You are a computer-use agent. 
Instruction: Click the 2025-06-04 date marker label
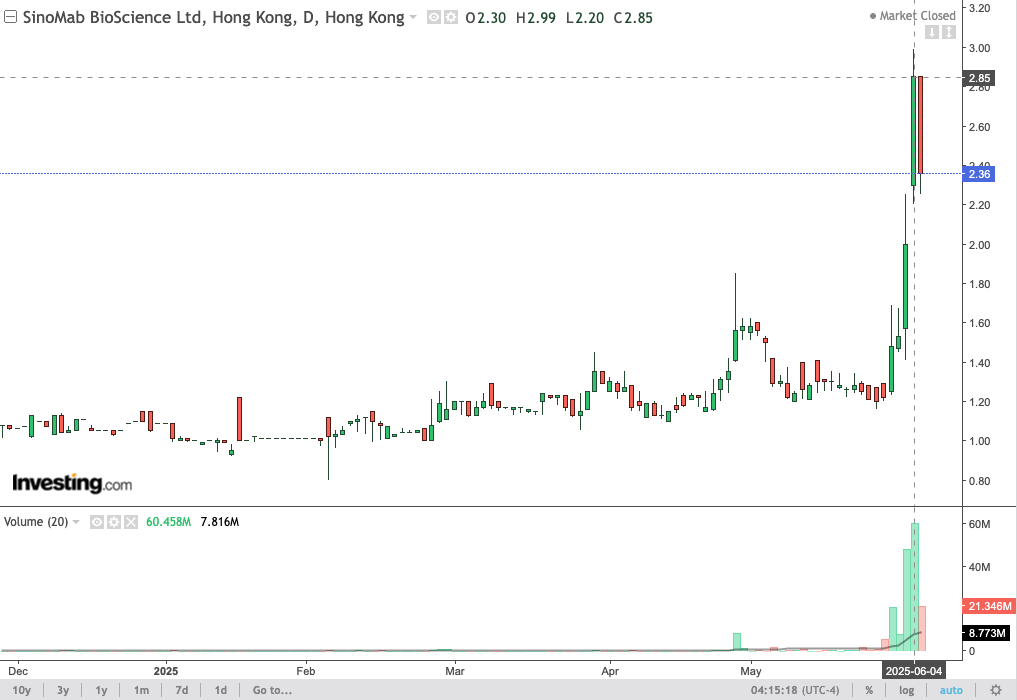[914, 671]
